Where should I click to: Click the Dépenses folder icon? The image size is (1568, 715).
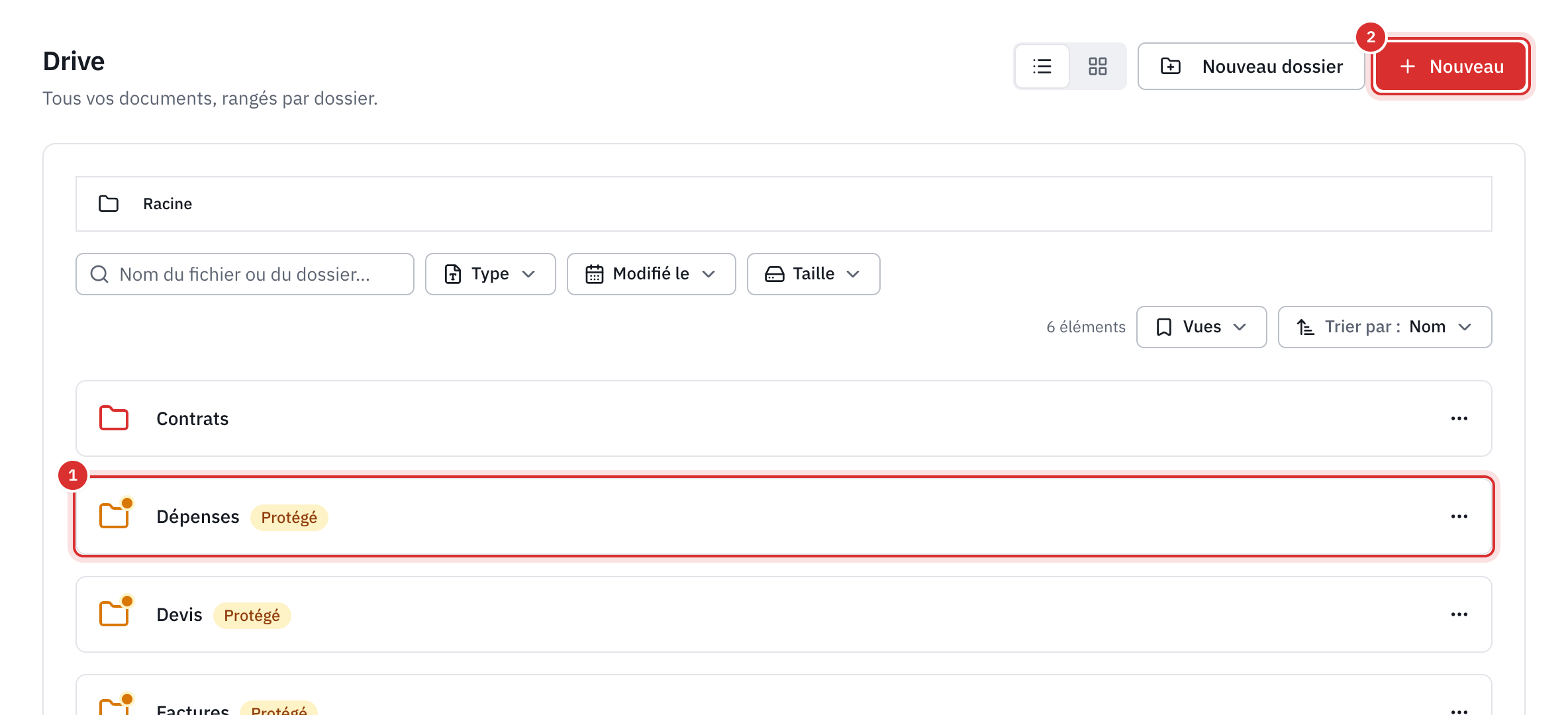coord(115,514)
